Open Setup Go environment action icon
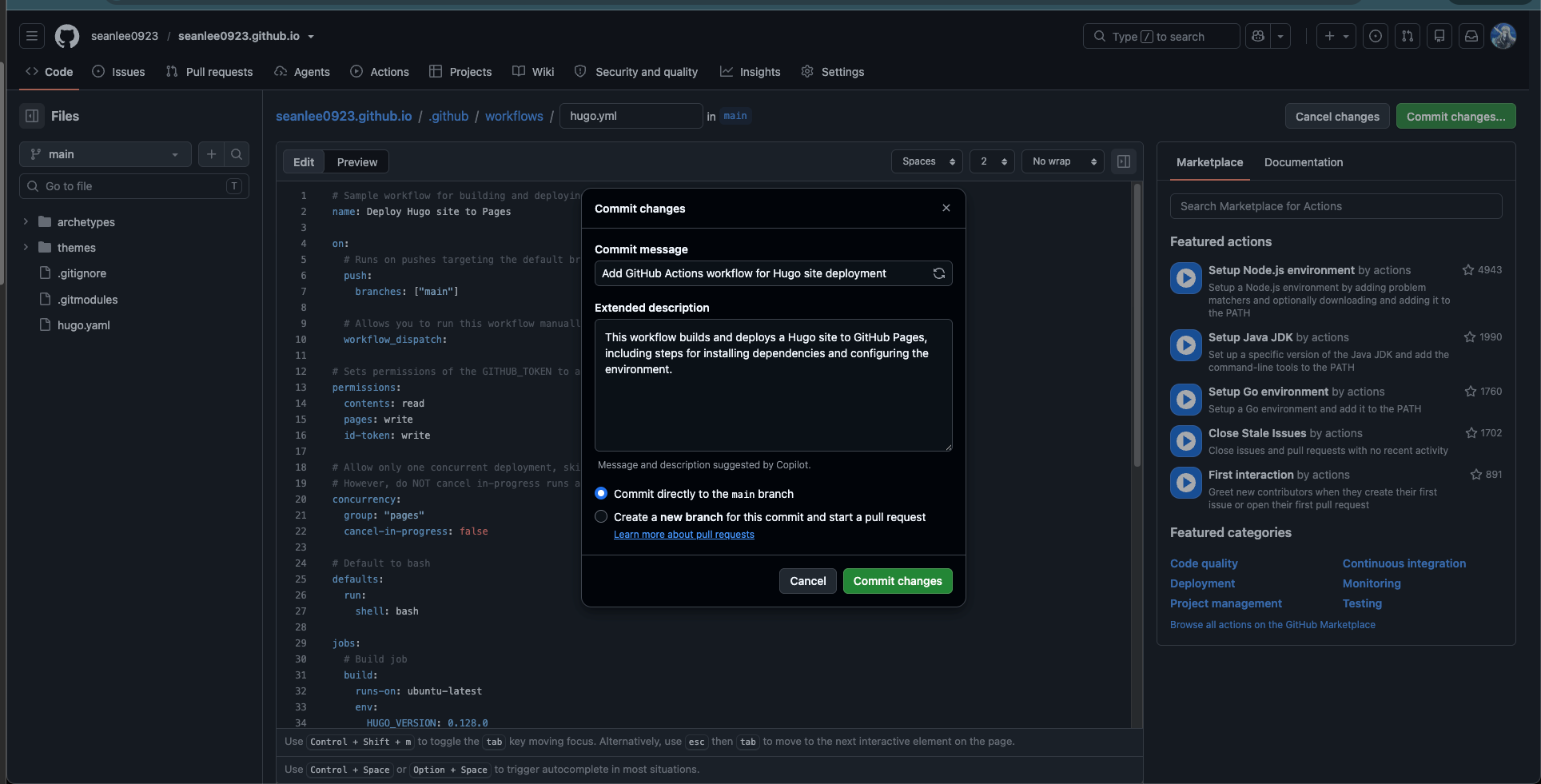This screenshot has height=784, width=1541. point(1186,400)
